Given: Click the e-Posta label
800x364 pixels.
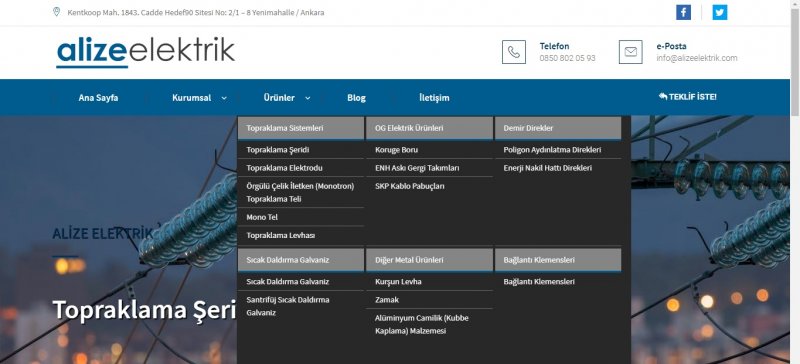Looking at the screenshot, I should 671,46.
